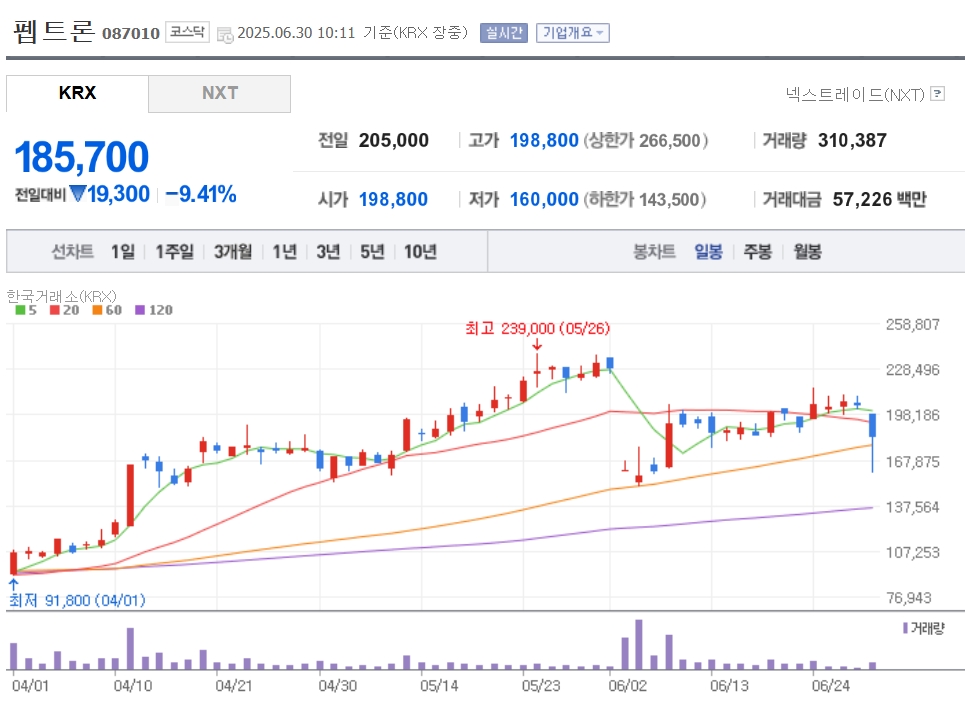
Task: Switch to 주봉 weekly candle chart
Action: pos(758,252)
